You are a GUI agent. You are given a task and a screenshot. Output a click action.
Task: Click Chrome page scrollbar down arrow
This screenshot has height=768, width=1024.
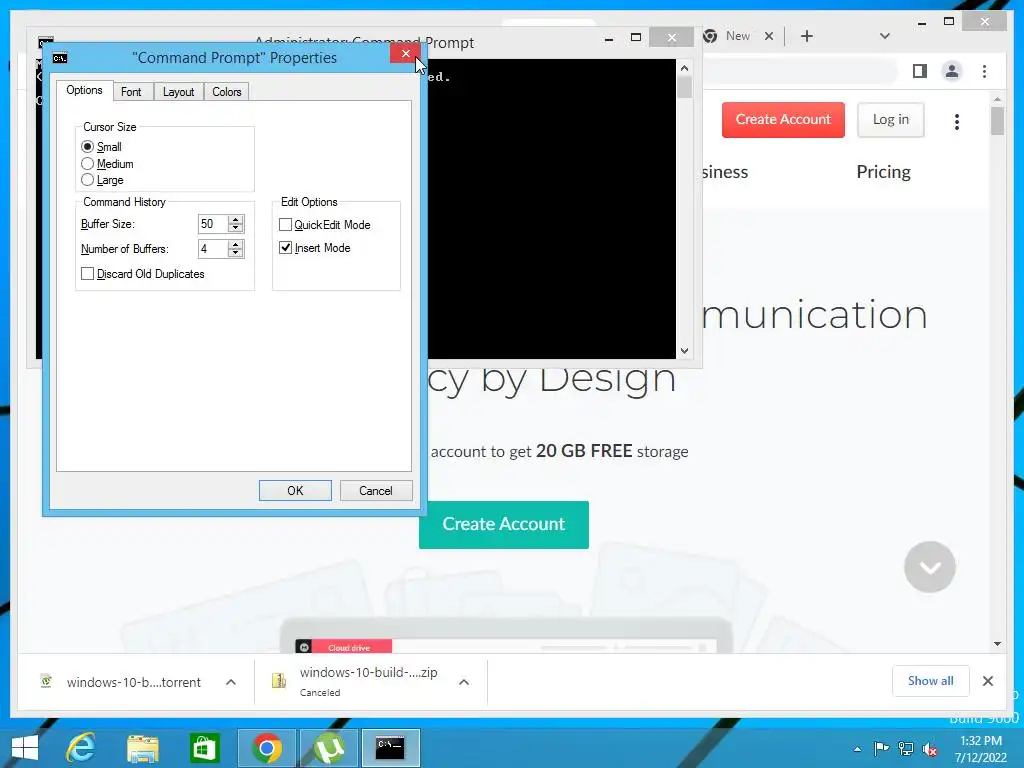click(997, 644)
